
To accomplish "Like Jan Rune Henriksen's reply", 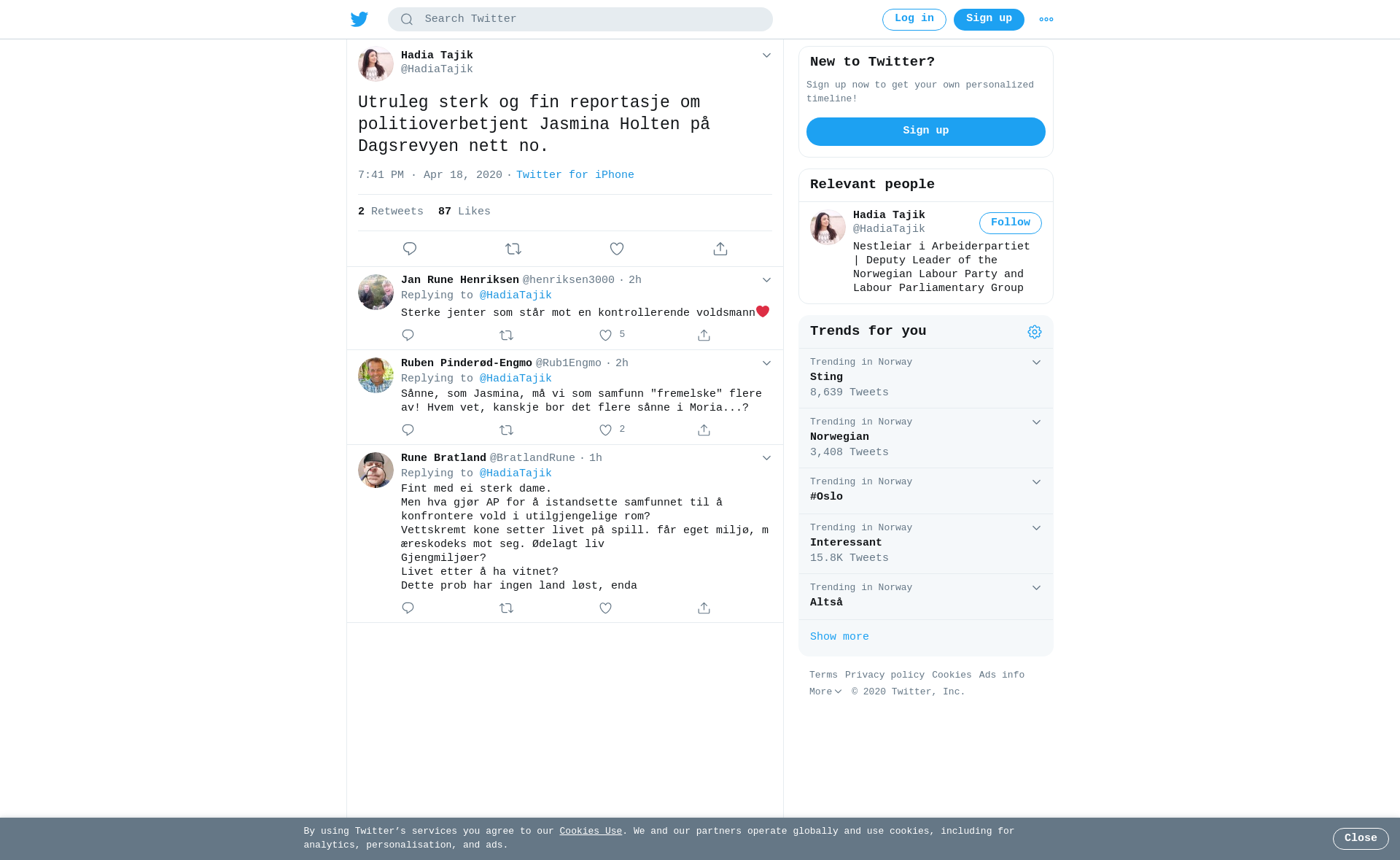I will 605,336.
